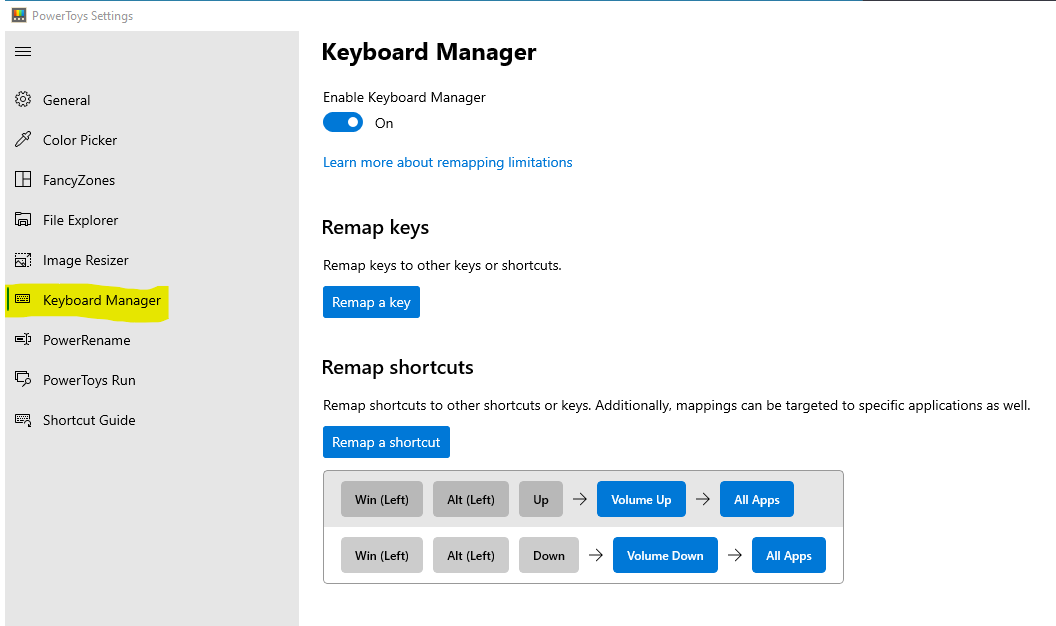
Task: Click the Remap a key button
Action: coord(371,302)
